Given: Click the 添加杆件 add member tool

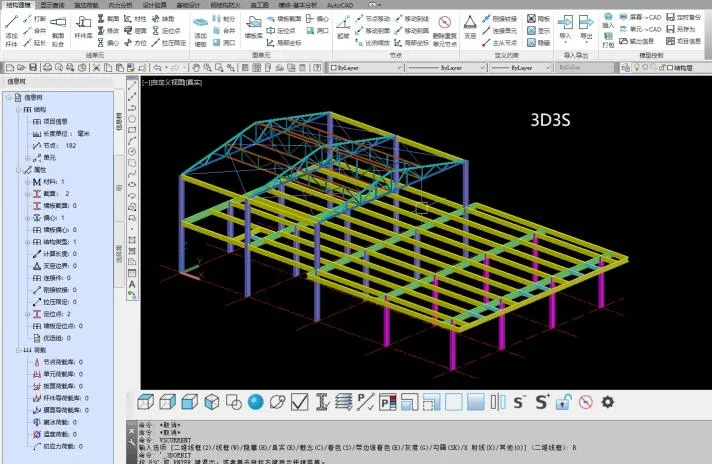Looking at the screenshot, I should (x=11, y=30).
